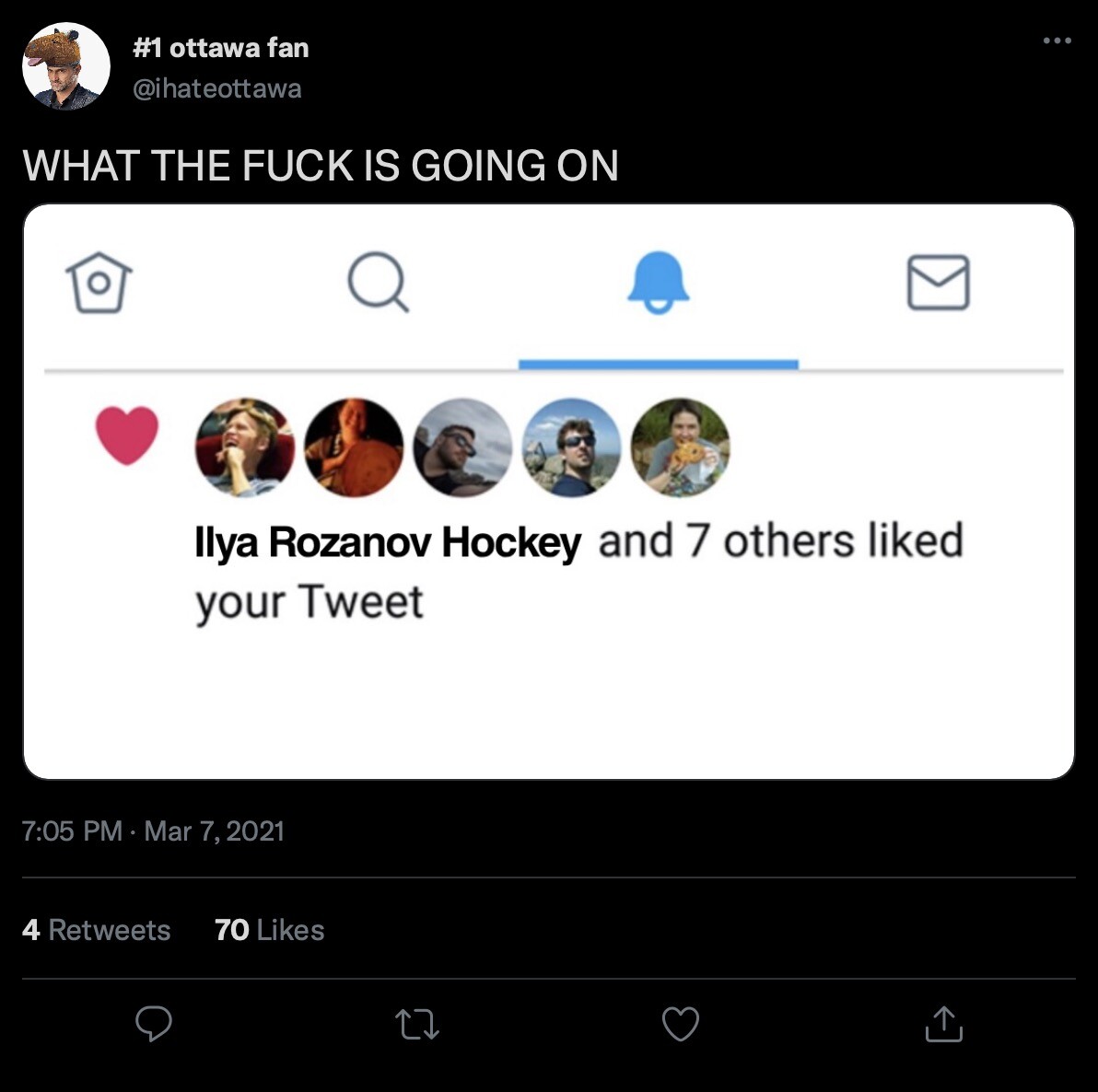Open the Notifications bell icon
The height and width of the screenshot is (1092, 1098).
(660, 285)
